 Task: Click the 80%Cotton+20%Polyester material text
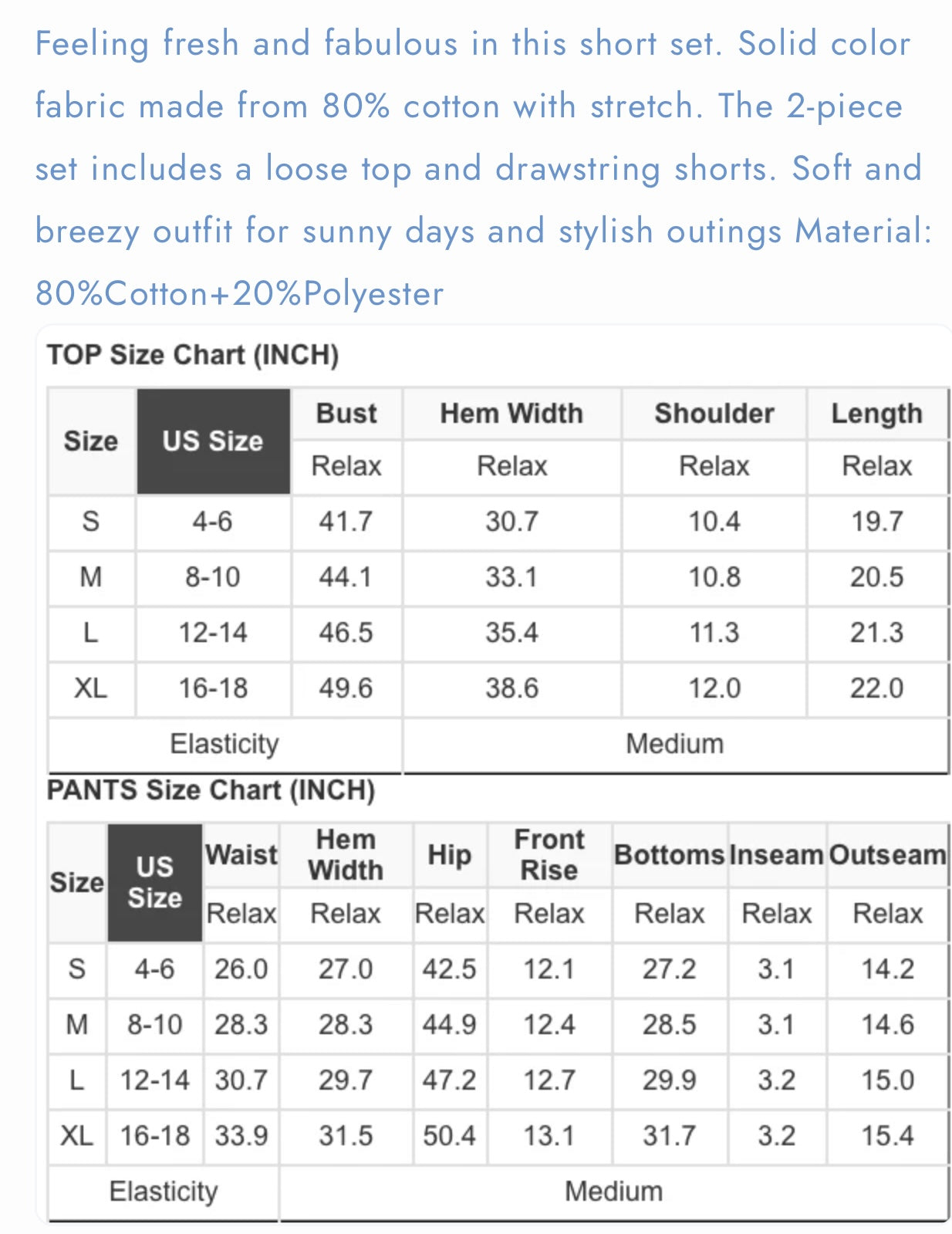(240, 294)
